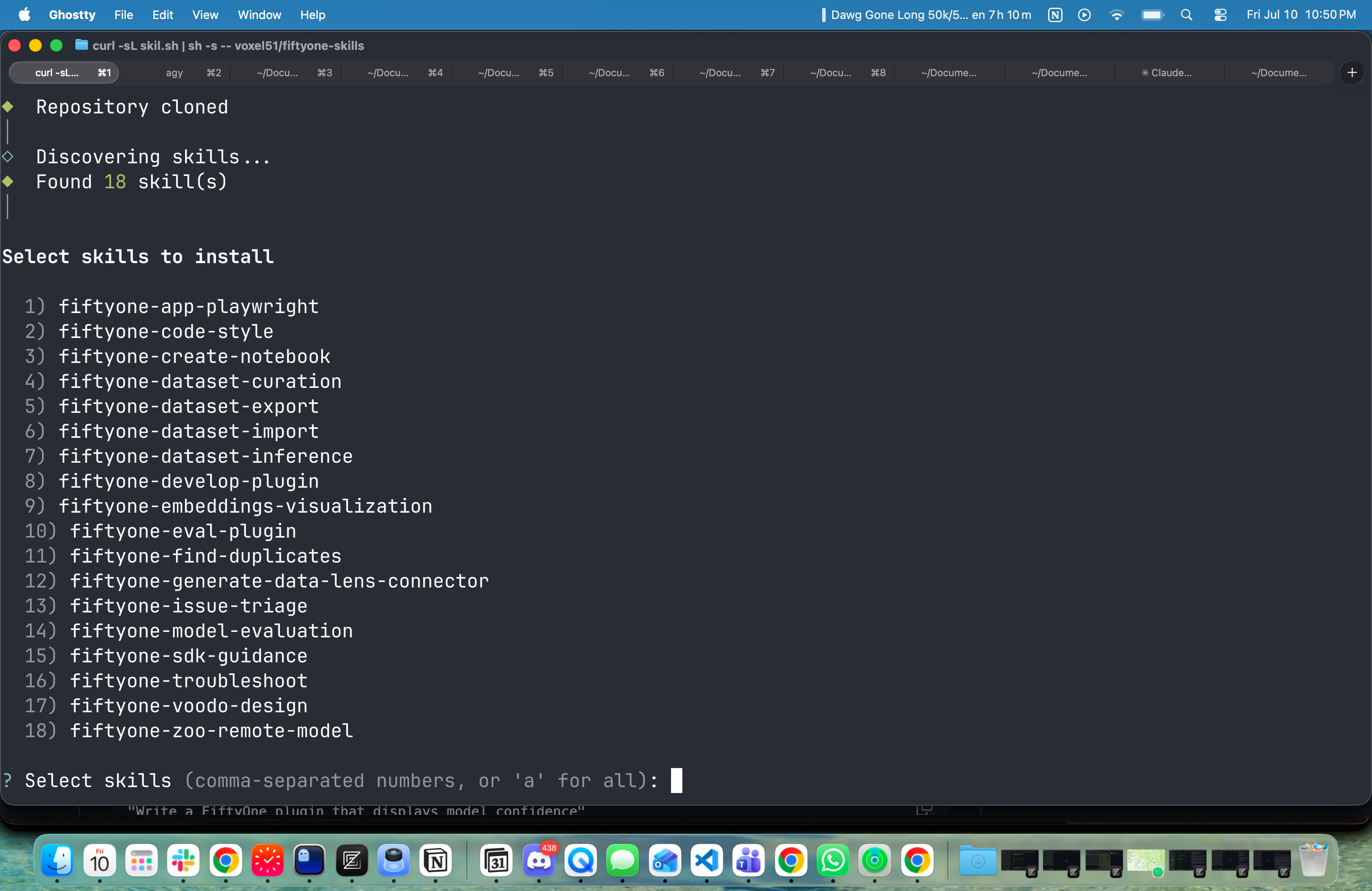The width and height of the screenshot is (1372, 891).
Task: Click the Select skills to install heading
Action: tap(138, 256)
